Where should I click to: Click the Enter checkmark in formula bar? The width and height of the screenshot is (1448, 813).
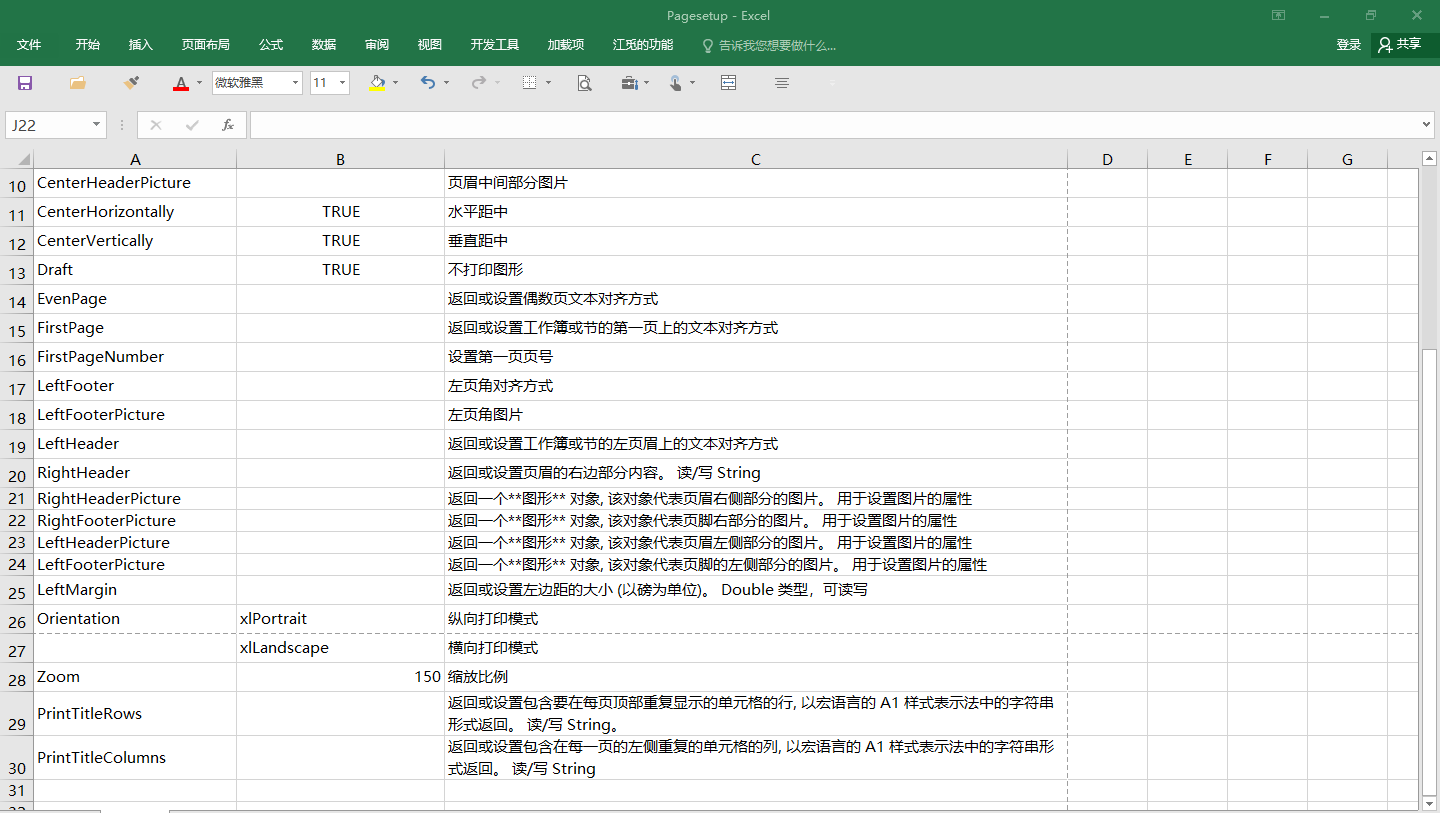tap(192, 125)
